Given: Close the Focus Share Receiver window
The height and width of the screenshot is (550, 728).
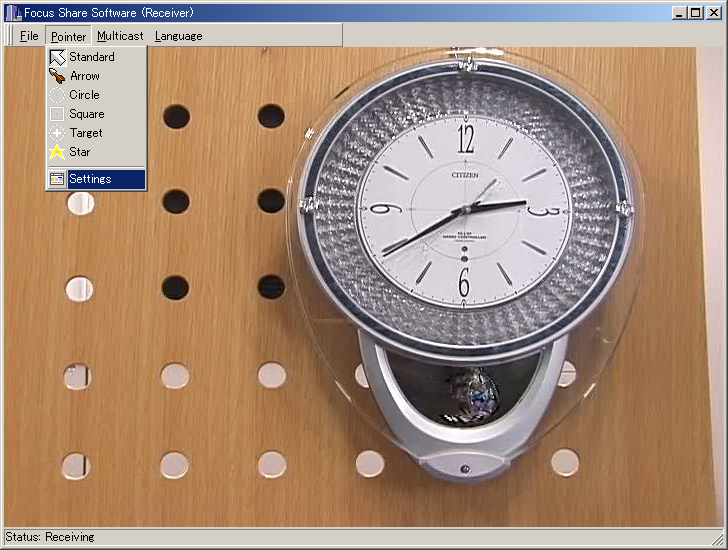Looking at the screenshot, I should tap(714, 12).
